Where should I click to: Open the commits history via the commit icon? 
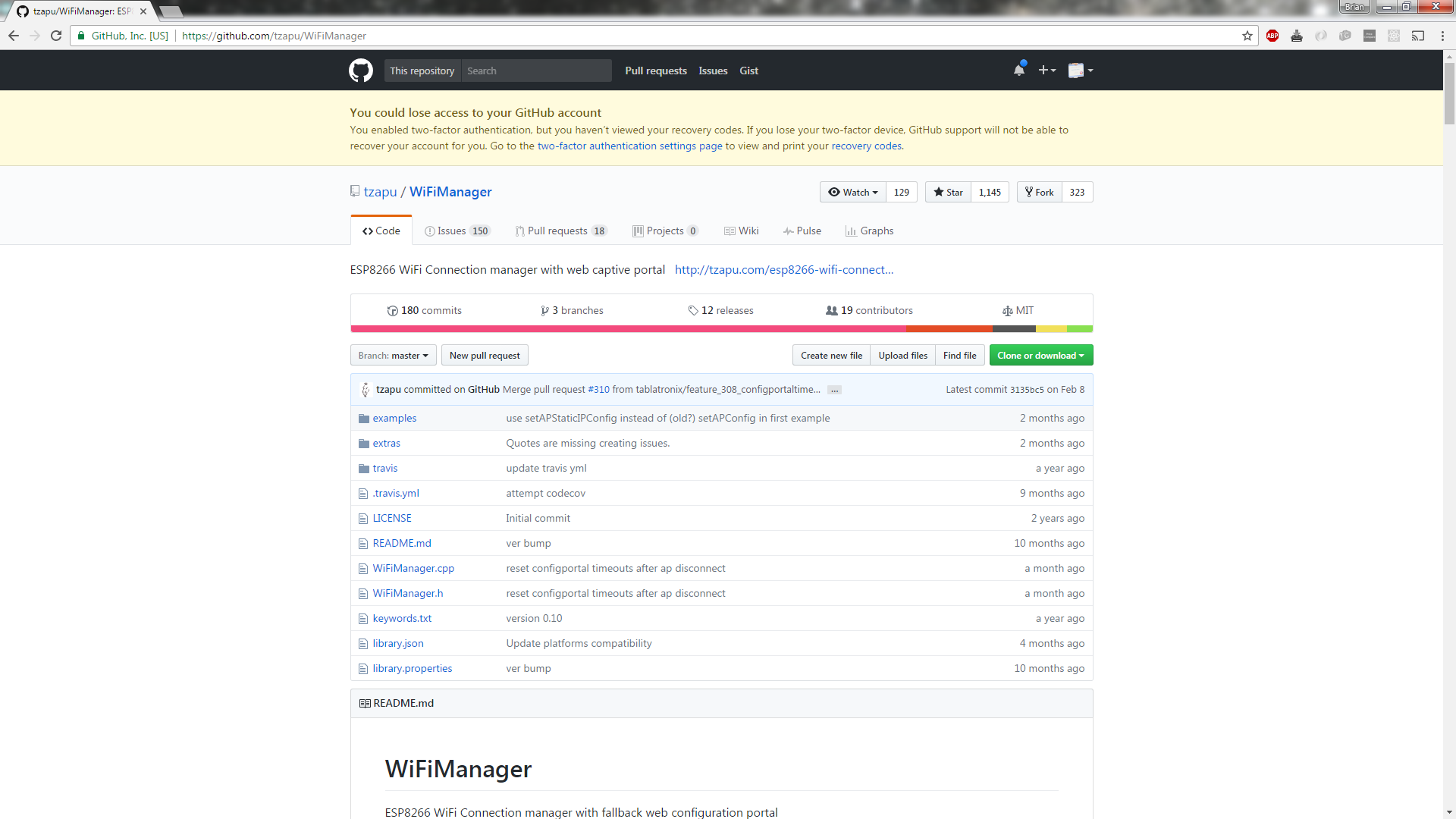(x=393, y=310)
